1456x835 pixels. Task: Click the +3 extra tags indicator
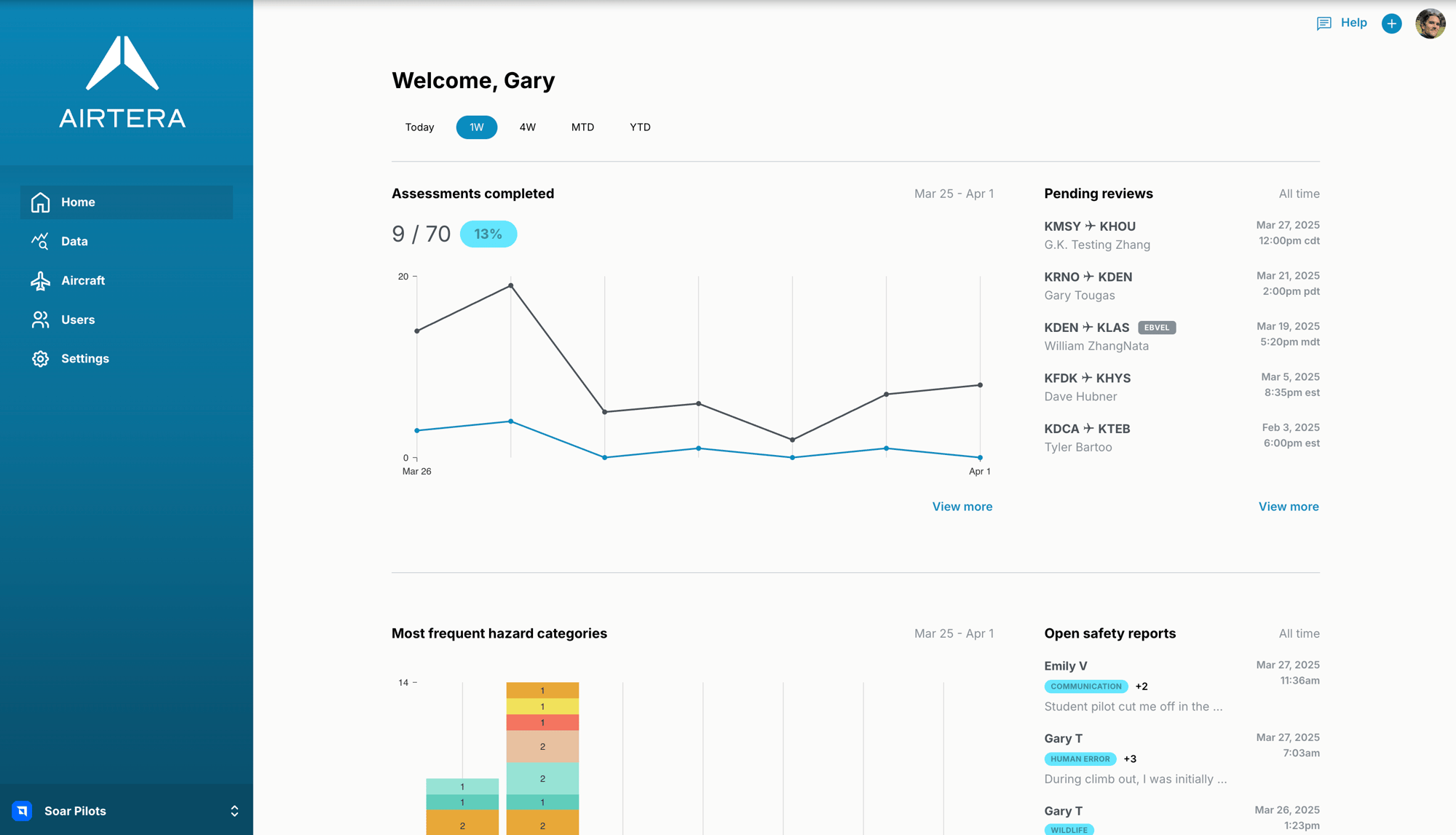click(1130, 759)
